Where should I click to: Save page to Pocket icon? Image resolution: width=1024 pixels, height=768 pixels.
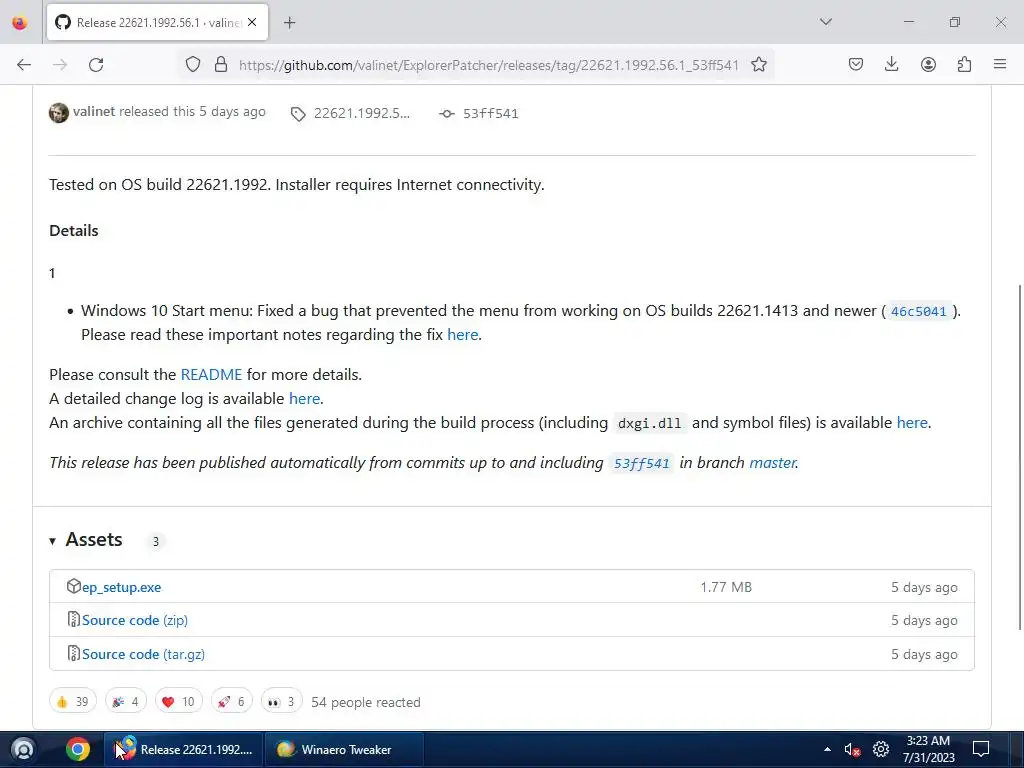point(856,64)
